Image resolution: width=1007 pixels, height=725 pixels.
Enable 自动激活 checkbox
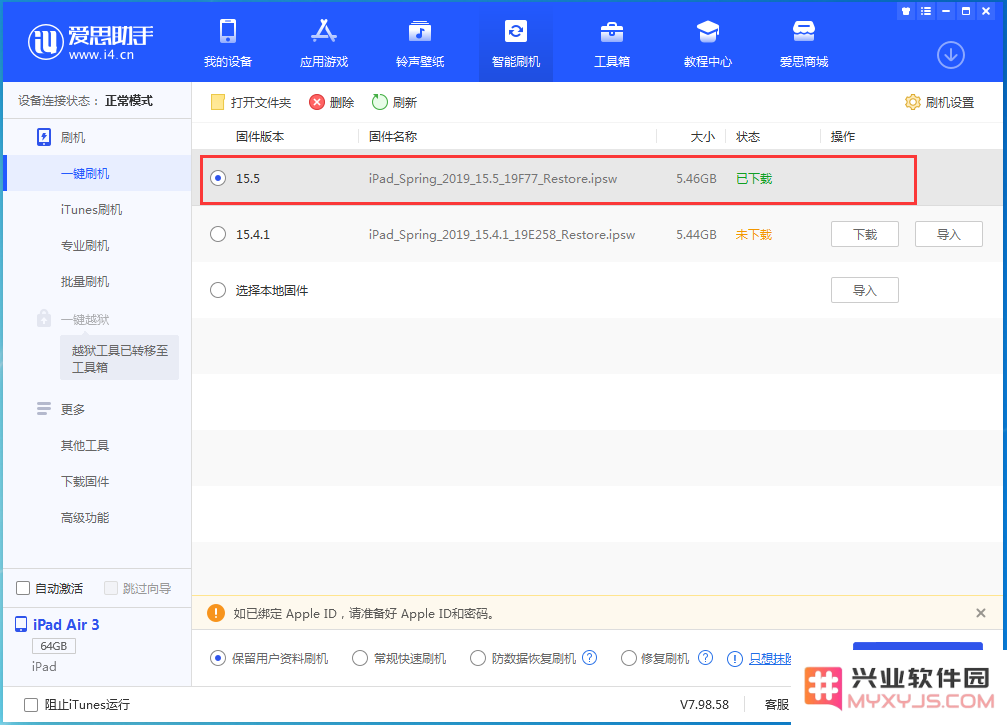tap(23, 588)
